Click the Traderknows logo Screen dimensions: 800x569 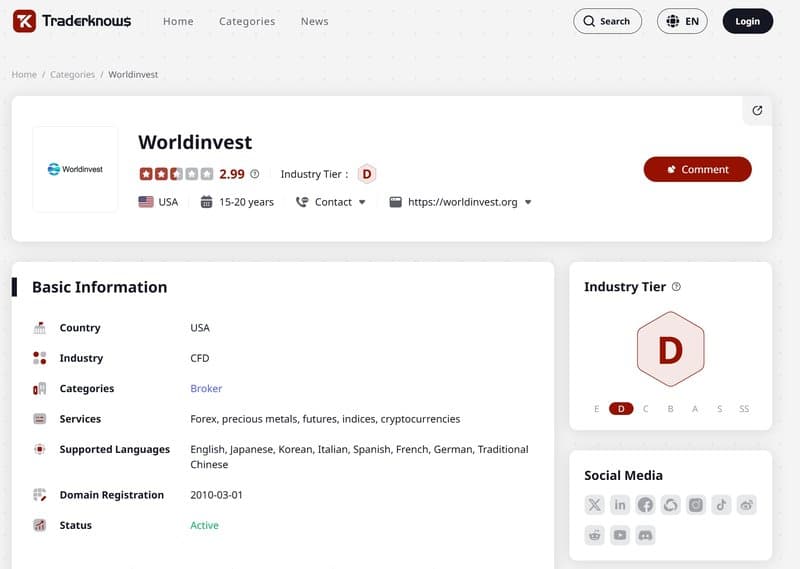(72, 21)
